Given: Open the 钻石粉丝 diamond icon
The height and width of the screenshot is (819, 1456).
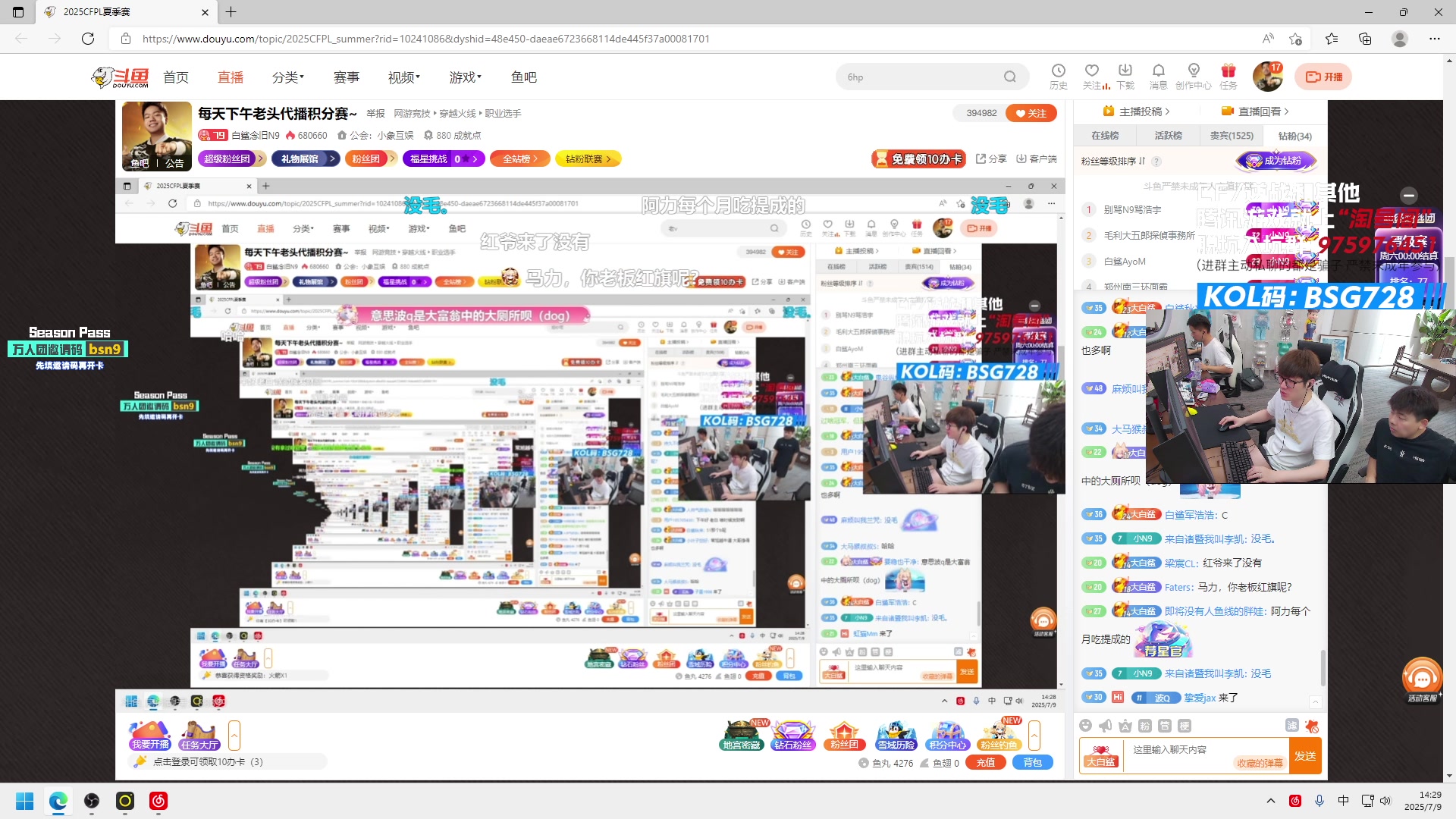Looking at the screenshot, I should click(792, 736).
